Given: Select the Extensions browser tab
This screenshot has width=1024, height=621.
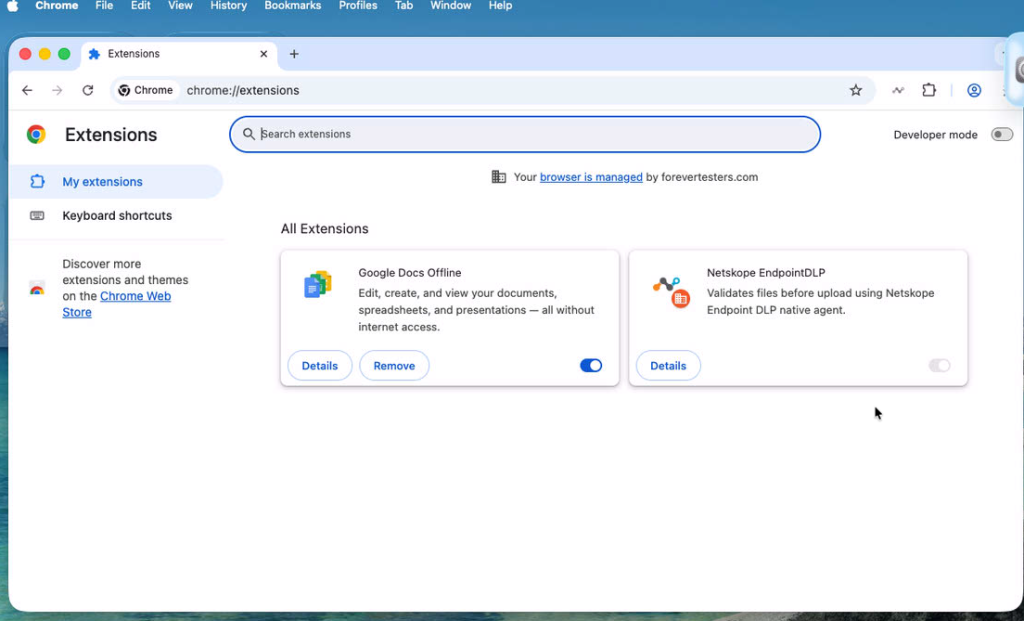Looking at the screenshot, I should point(179,54).
